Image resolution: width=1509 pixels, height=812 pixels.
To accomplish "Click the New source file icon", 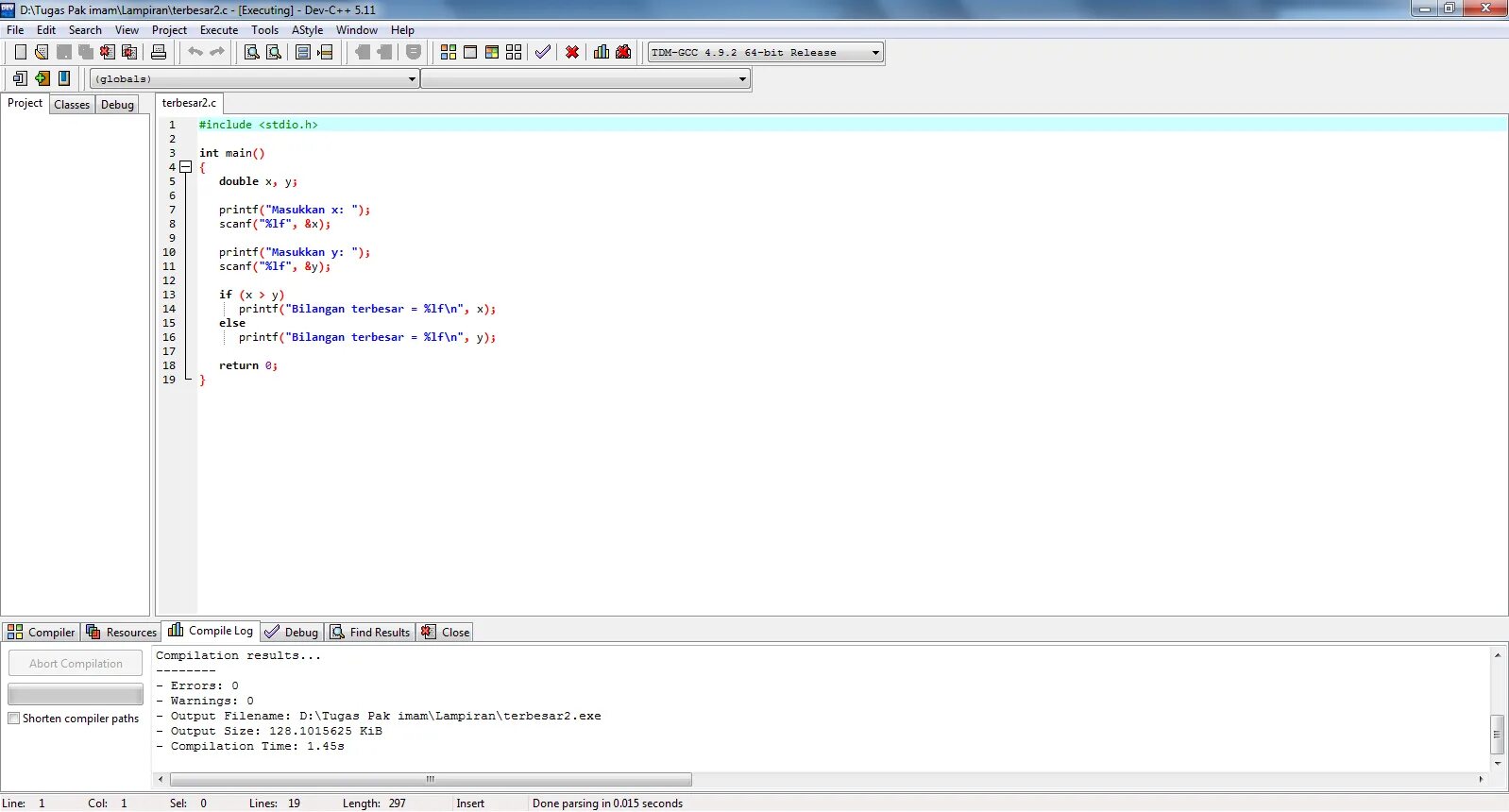I will [x=20, y=52].
